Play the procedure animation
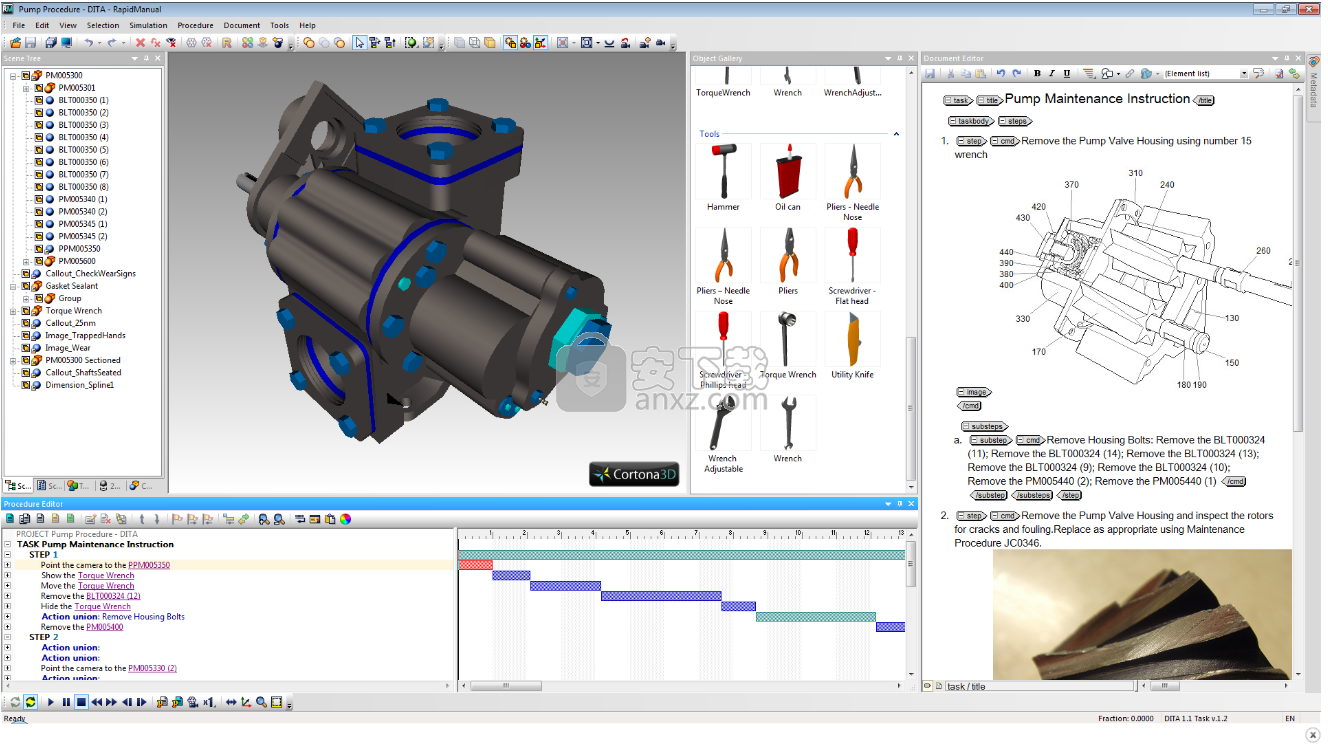1328x748 pixels. 51,702
